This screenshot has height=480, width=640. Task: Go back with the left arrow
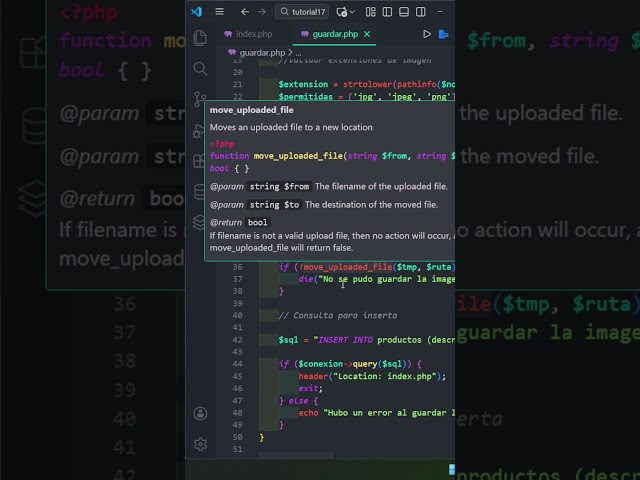244,12
